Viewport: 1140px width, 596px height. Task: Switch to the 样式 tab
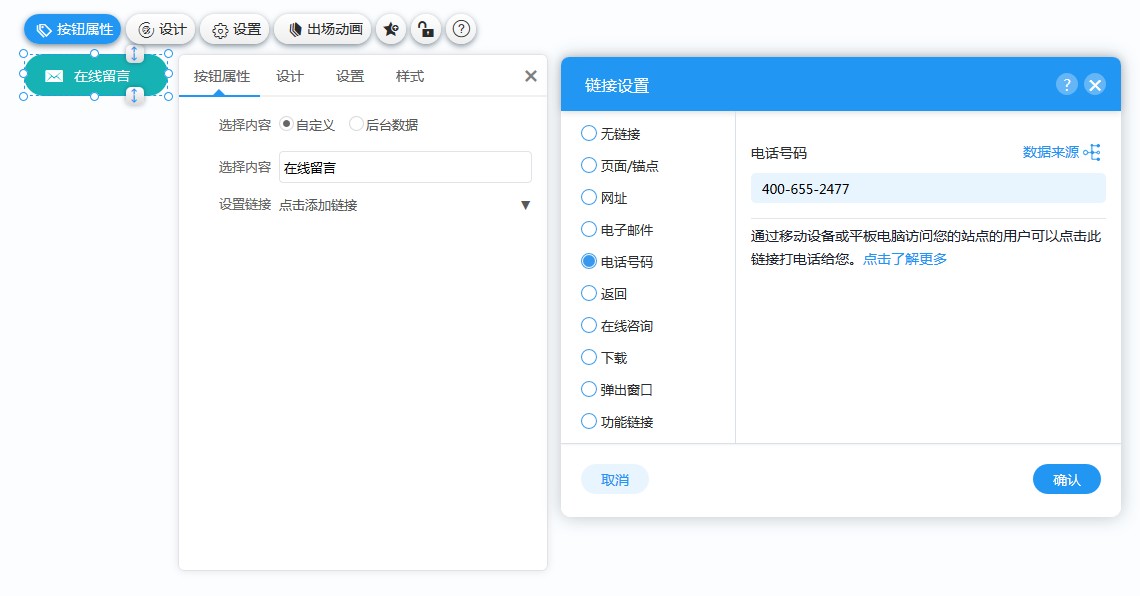tap(409, 76)
